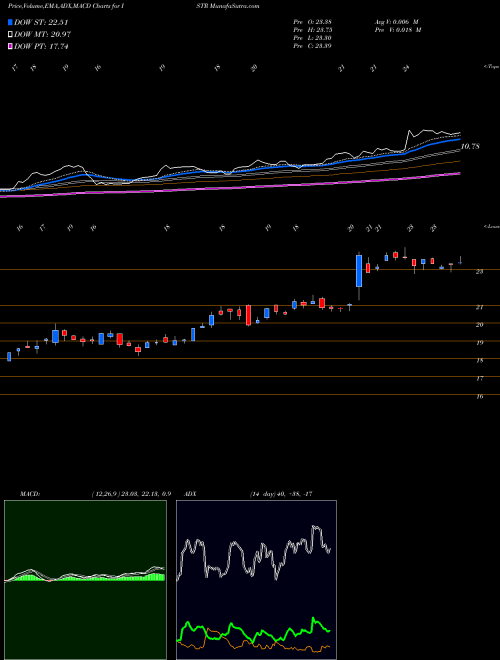This screenshot has height=660, width=500.
Task: Click the 'Pre O: 23.38' value
Action: click(x=312, y=21)
